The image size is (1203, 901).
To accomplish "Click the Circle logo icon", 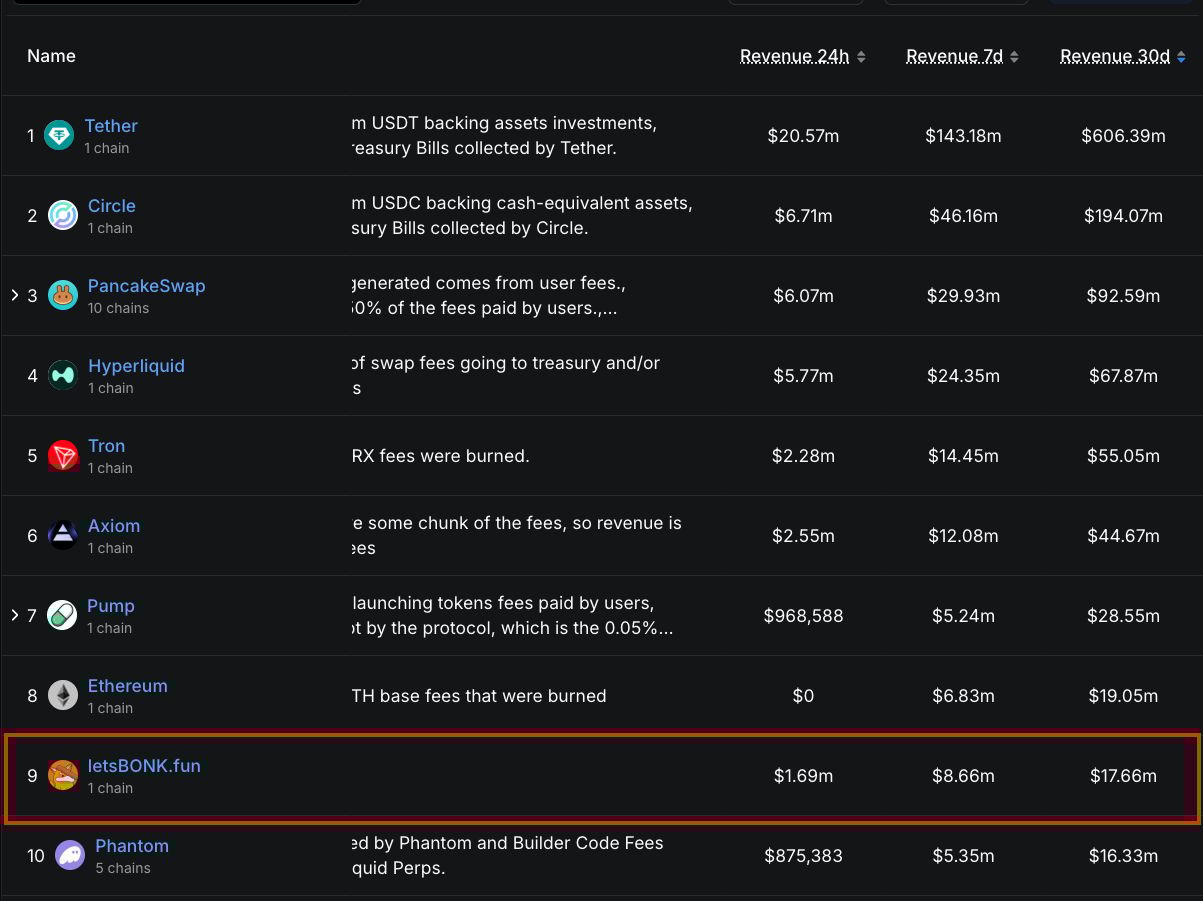I will coord(63,215).
